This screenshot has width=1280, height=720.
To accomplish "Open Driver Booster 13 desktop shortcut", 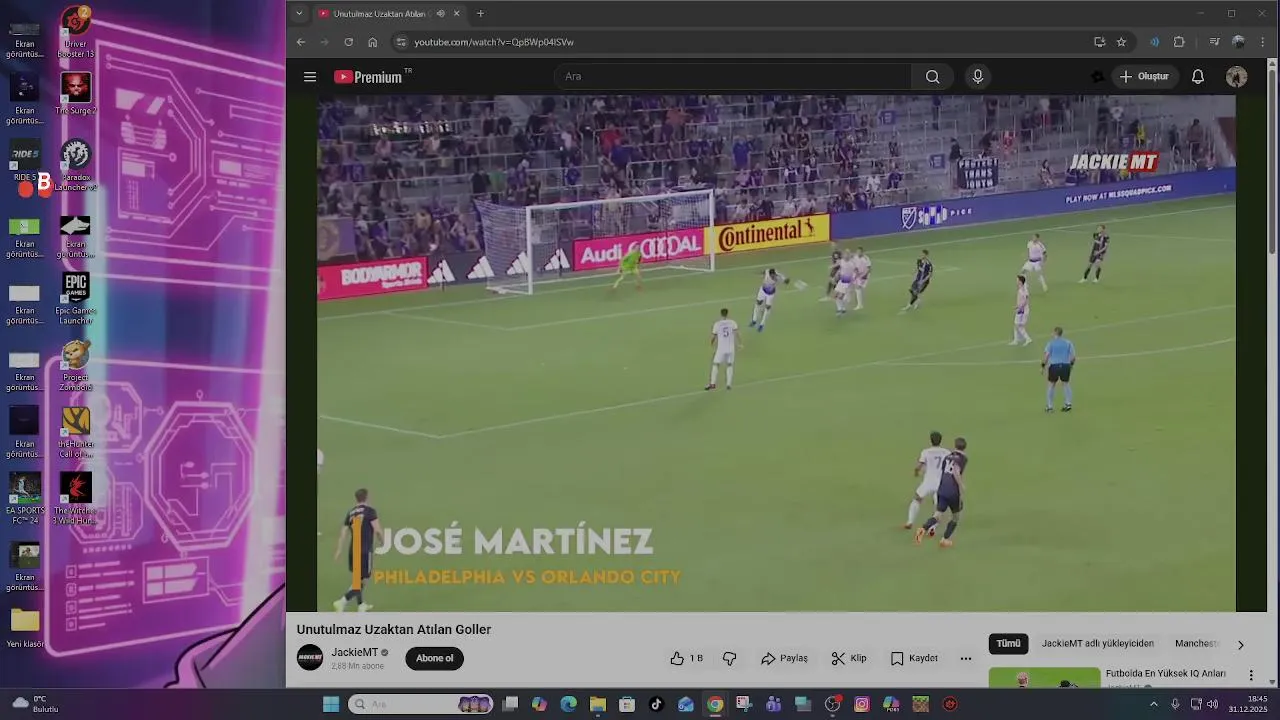I will coord(76,32).
